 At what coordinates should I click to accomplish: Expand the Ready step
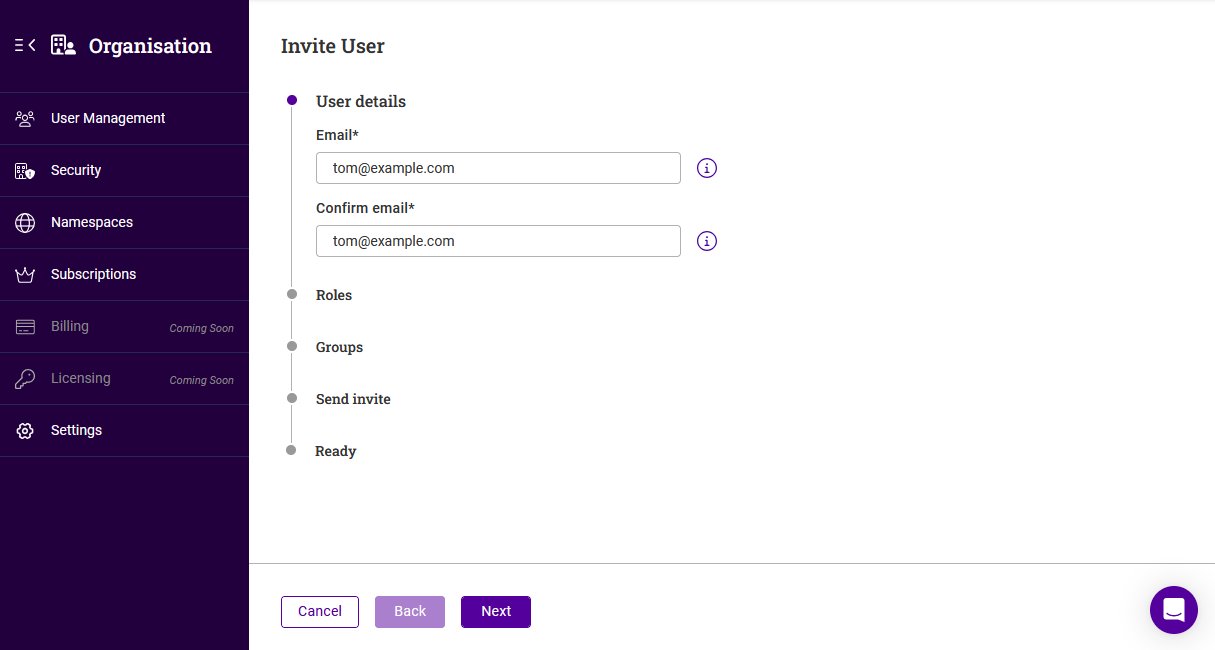click(336, 451)
